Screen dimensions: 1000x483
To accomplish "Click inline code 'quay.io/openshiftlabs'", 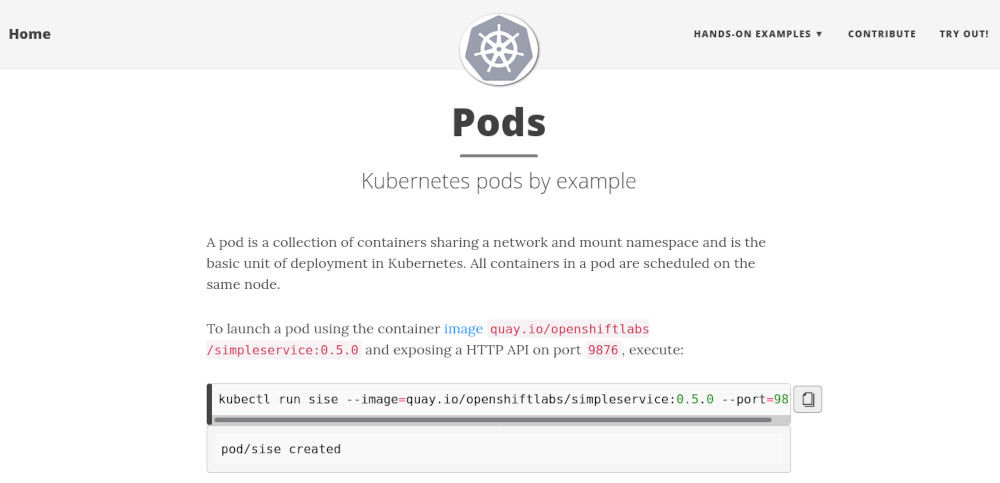I will 569,329.
